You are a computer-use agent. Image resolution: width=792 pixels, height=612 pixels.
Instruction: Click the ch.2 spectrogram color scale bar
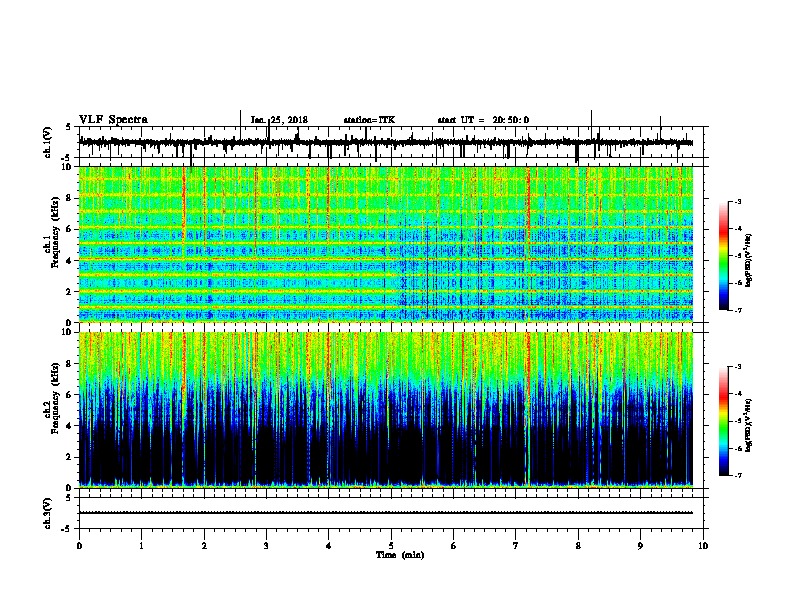724,421
